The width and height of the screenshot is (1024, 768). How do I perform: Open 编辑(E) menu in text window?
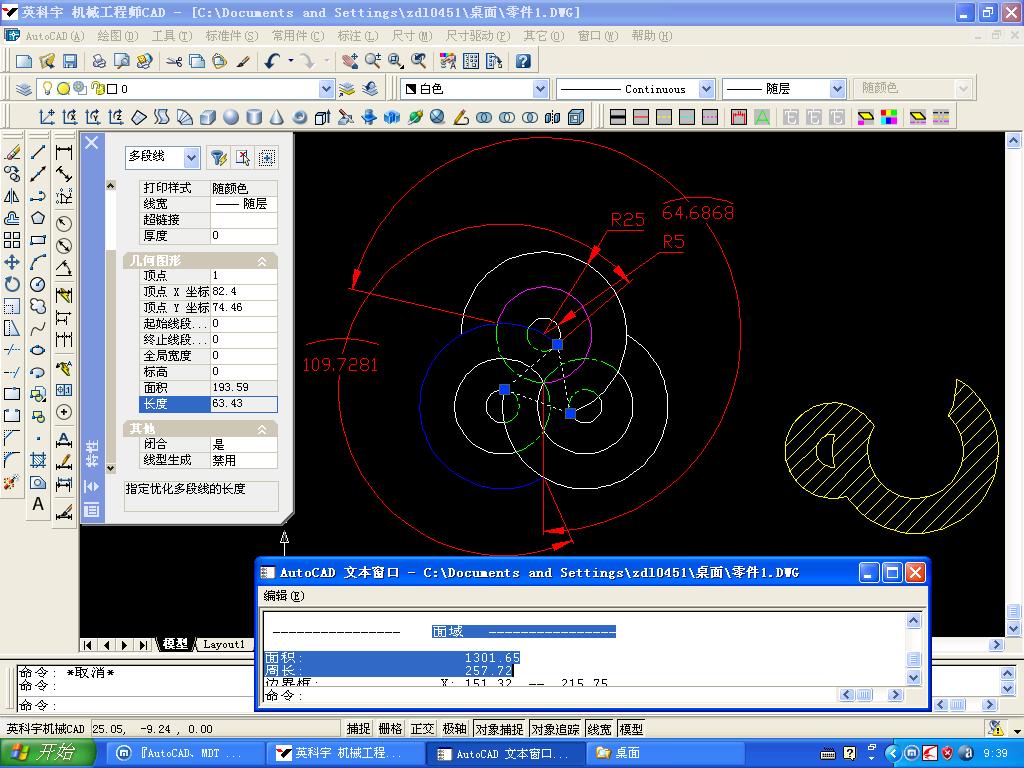283,596
